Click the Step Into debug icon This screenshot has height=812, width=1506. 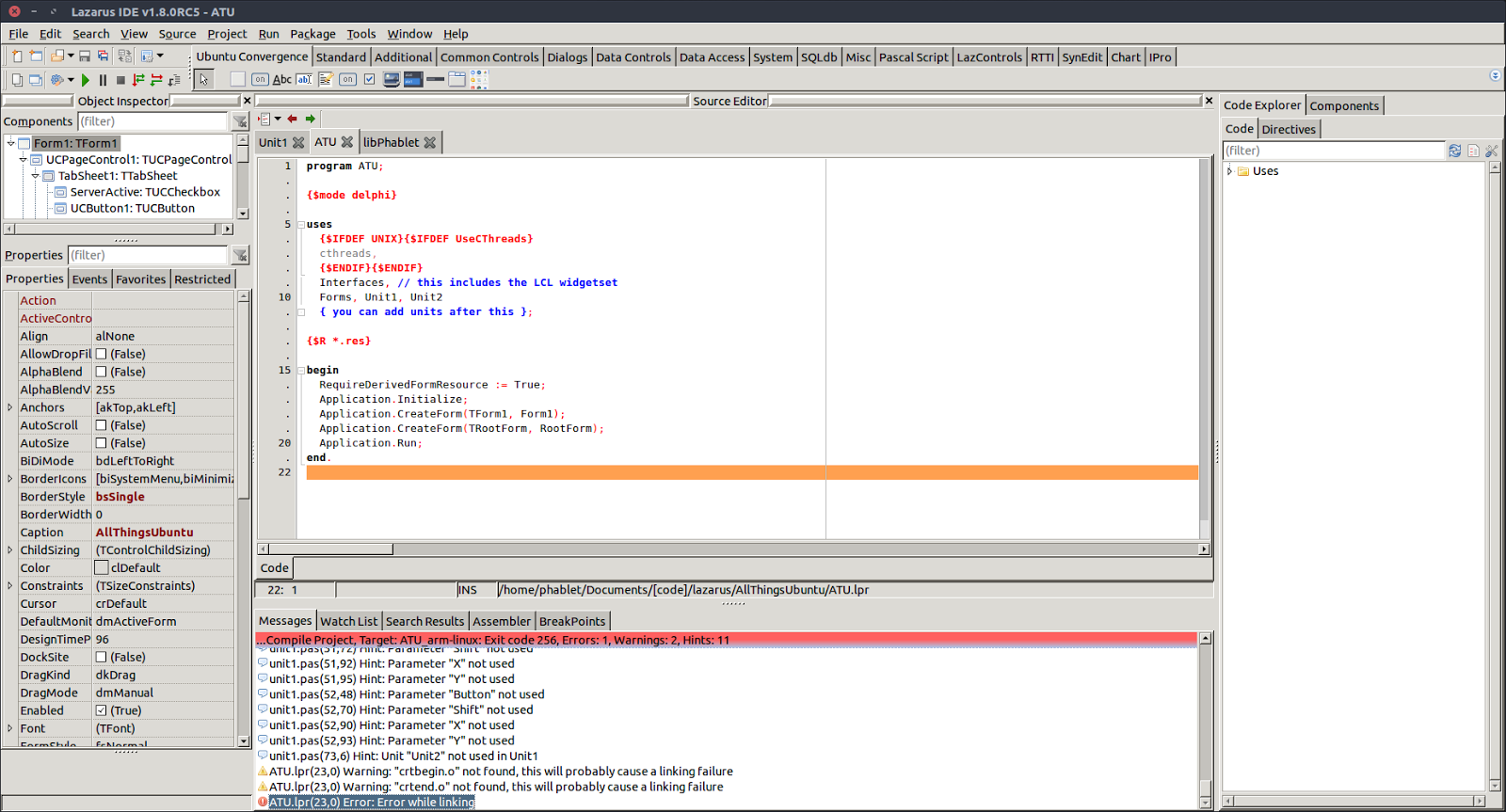139,80
